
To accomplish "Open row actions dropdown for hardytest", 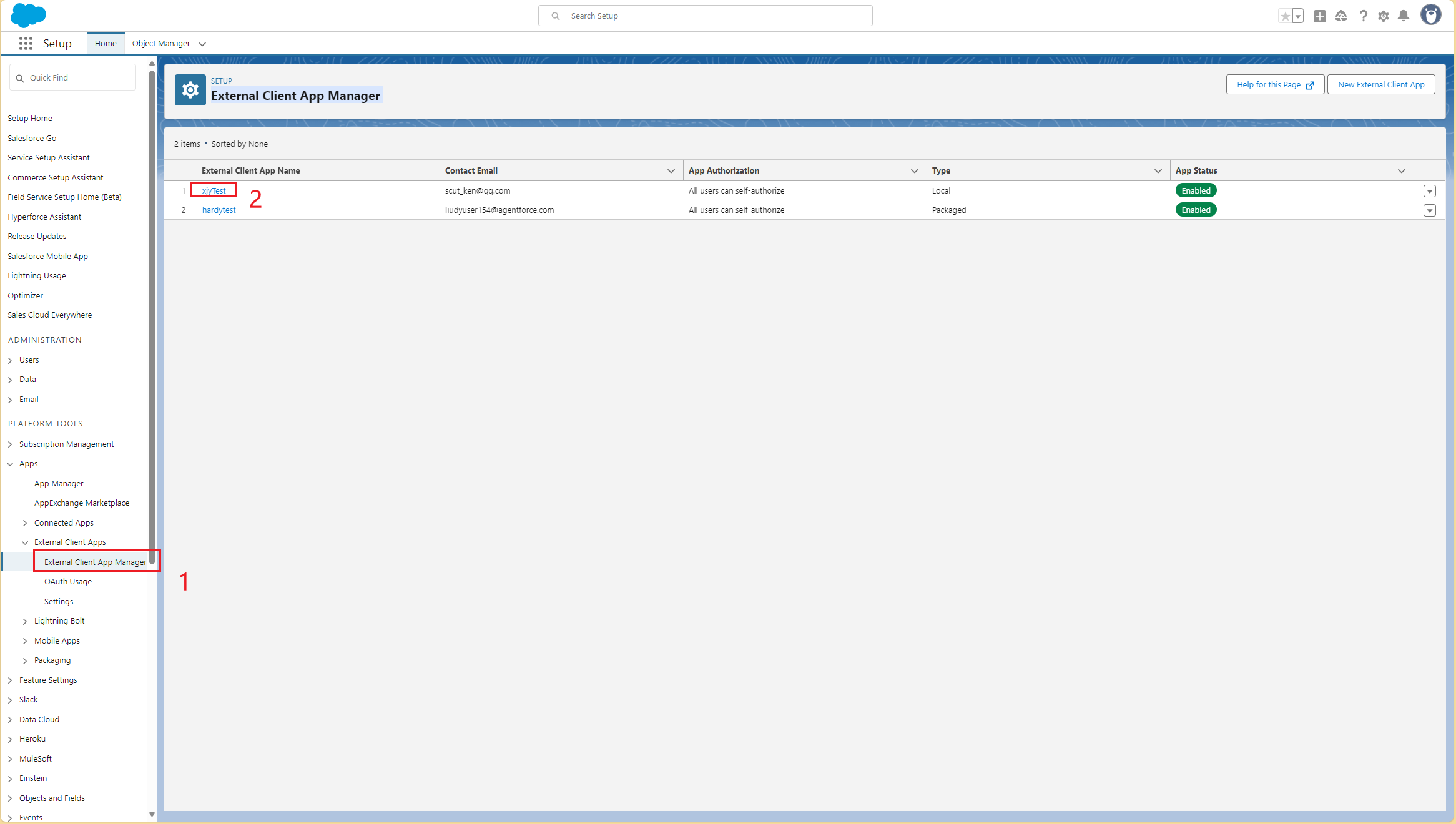I will (1429, 210).
